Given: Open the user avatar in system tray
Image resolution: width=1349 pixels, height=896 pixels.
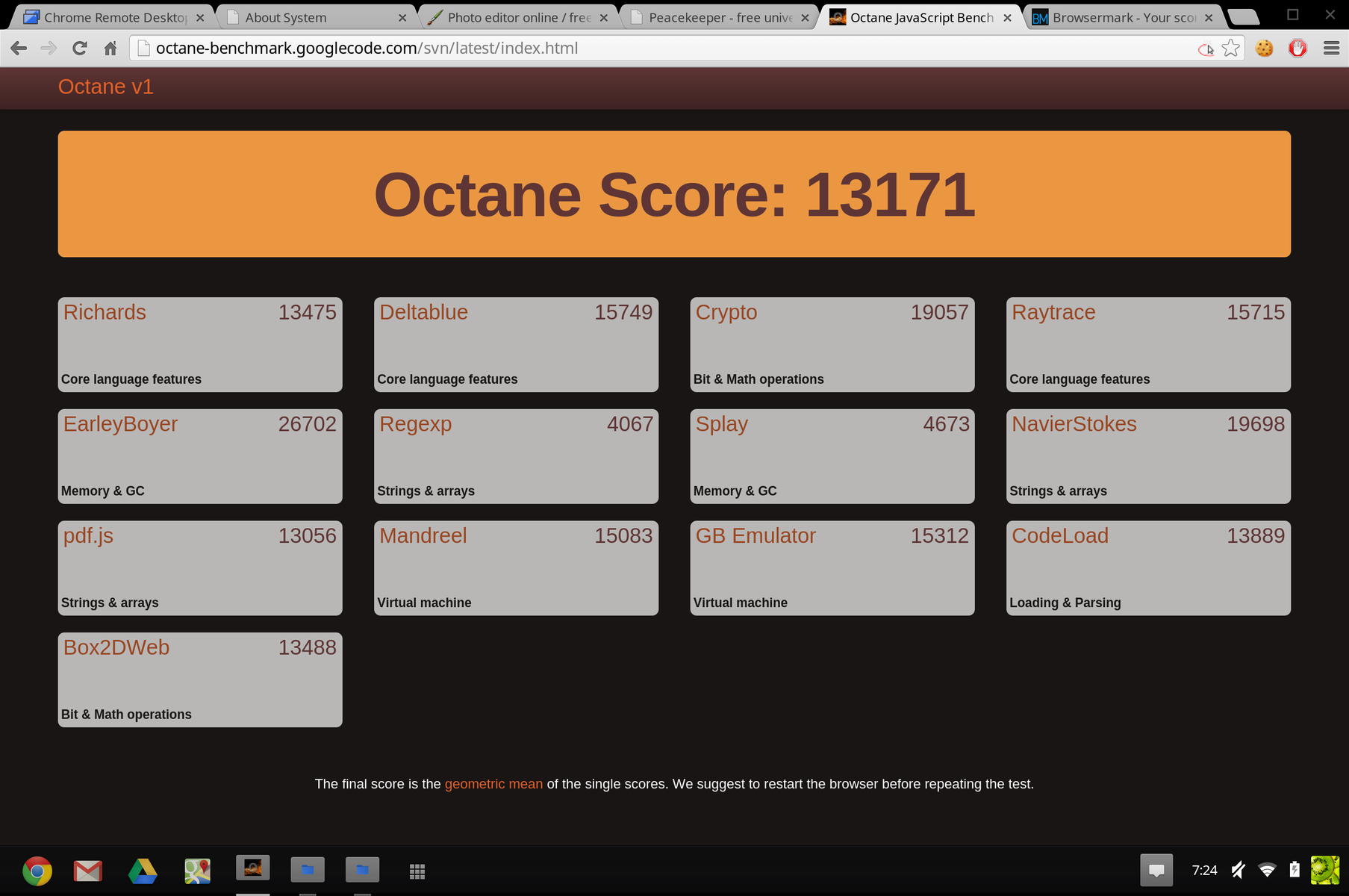Looking at the screenshot, I should click(x=1325, y=870).
